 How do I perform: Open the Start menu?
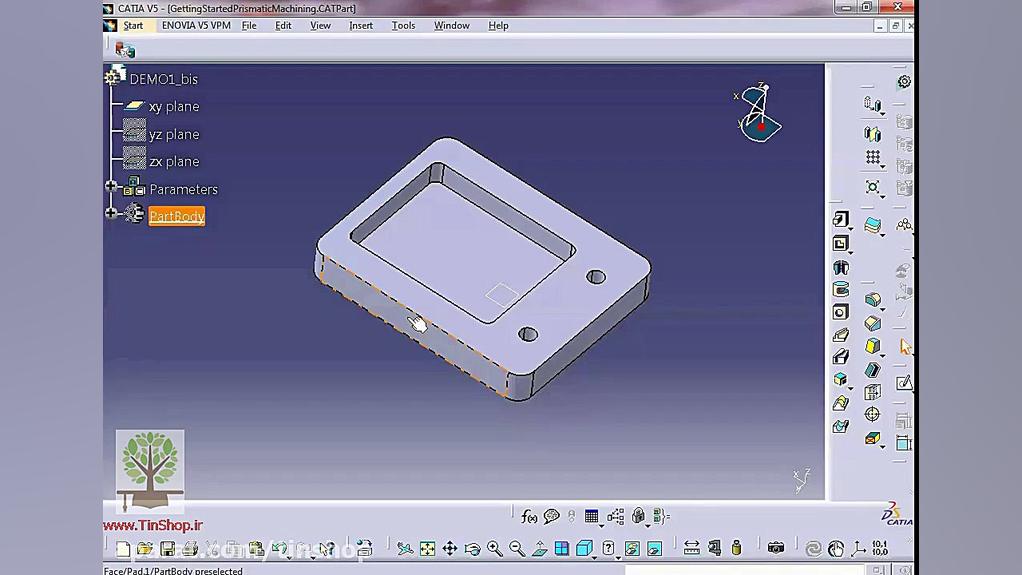coord(132,25)
